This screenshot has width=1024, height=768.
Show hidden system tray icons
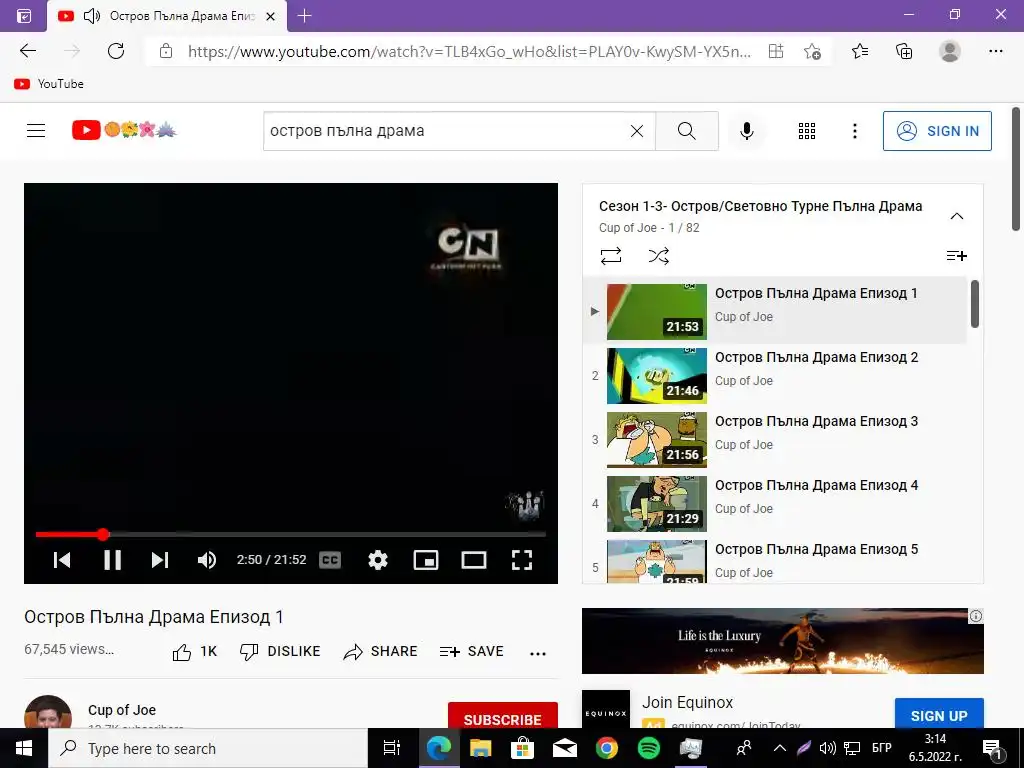[779, 748]
